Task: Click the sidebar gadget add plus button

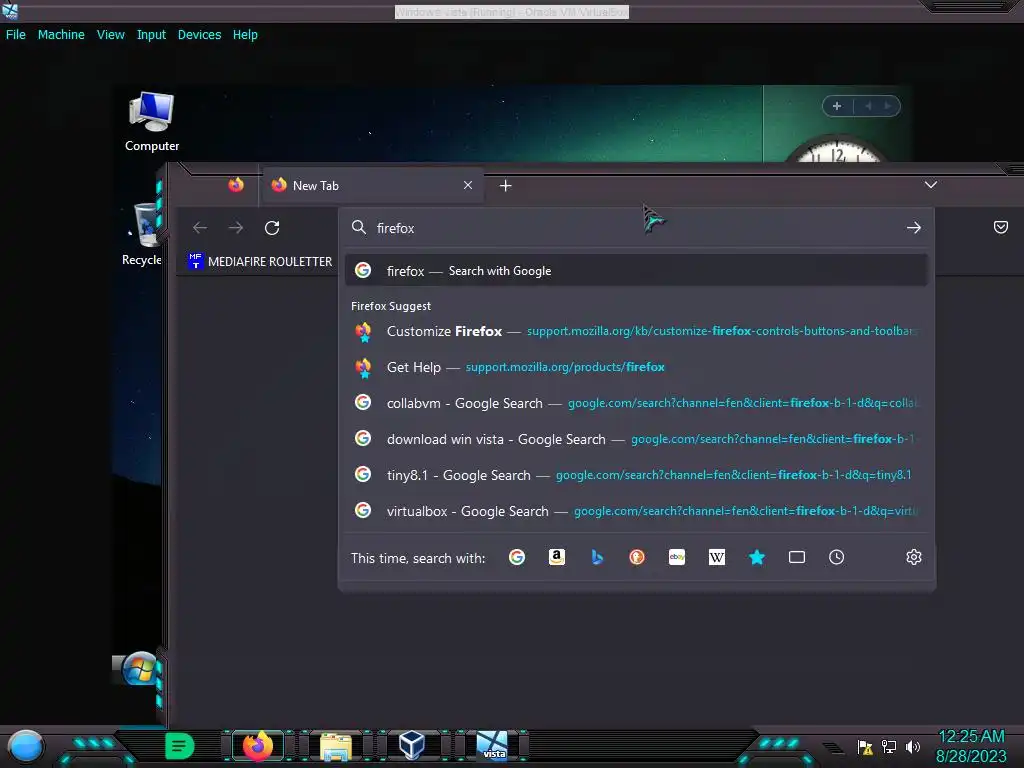Action: tap(837, 106)
